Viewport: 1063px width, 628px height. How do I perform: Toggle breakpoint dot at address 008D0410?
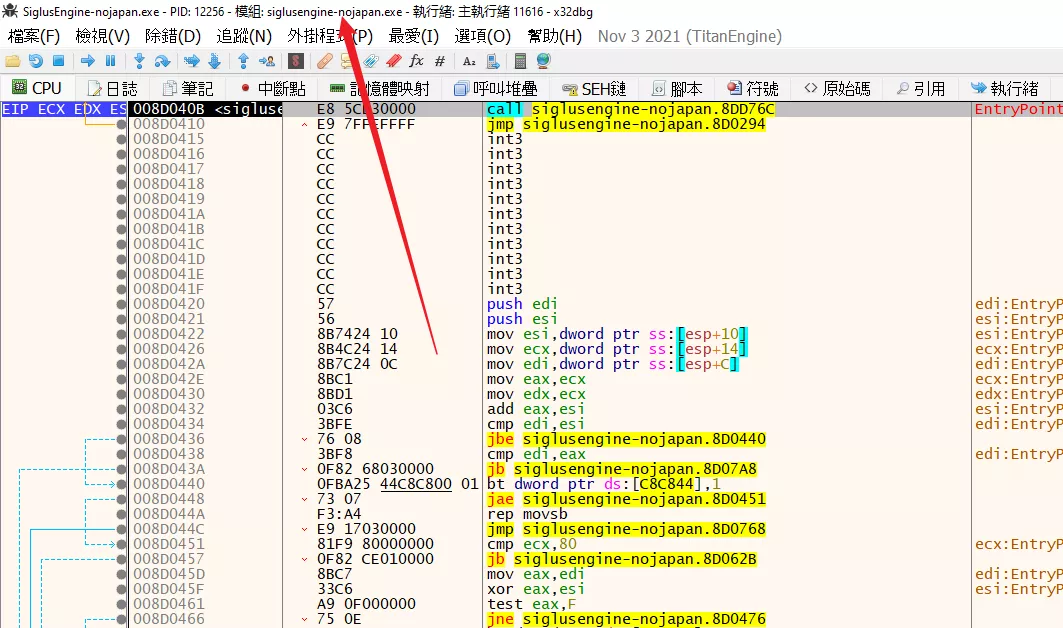tap(121, 124)
